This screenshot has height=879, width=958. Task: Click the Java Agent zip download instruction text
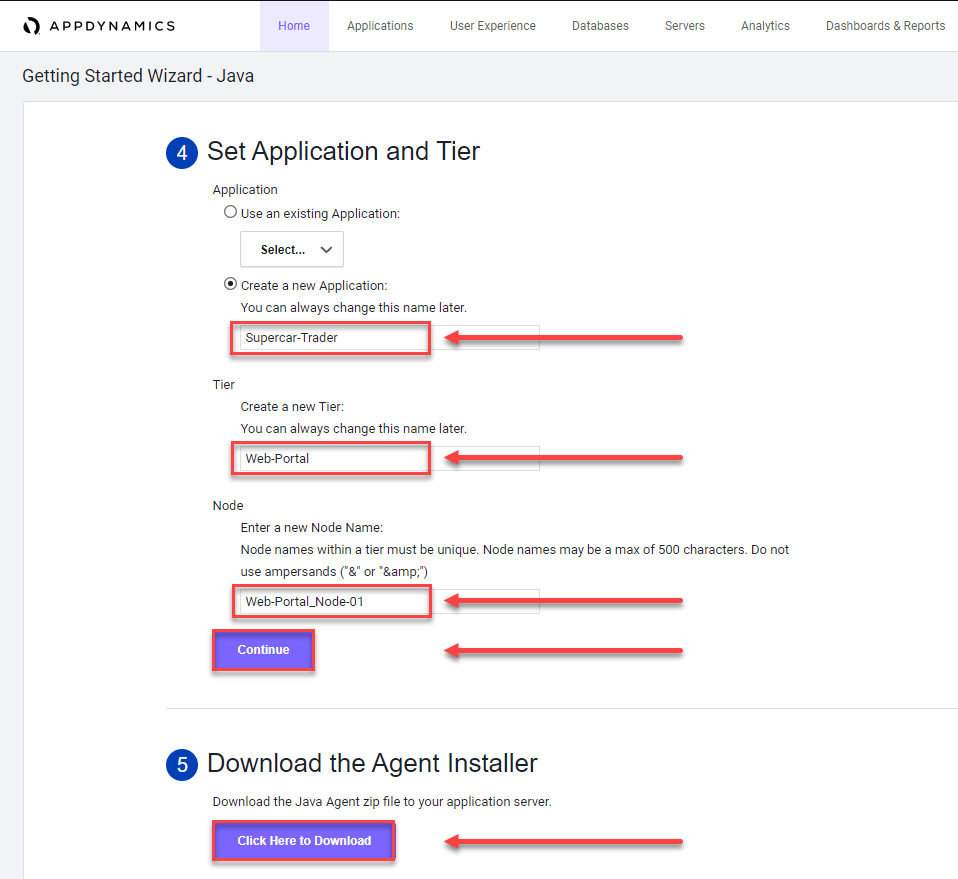pos(382,801)
